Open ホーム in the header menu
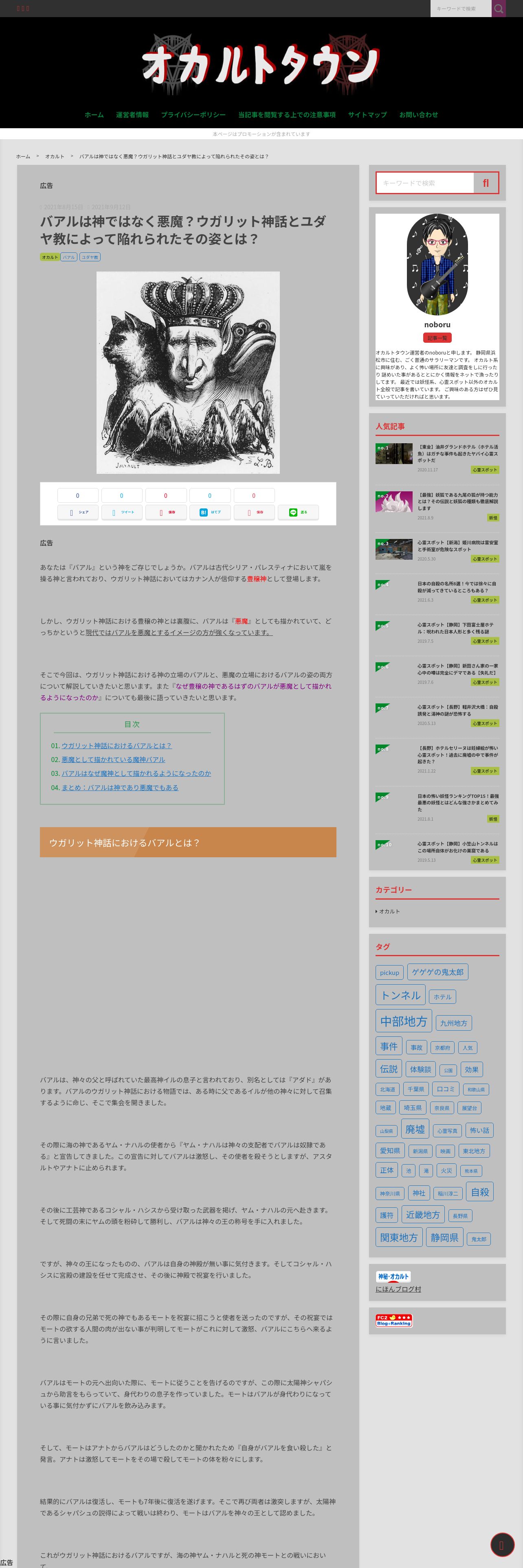 click(94, 114)
